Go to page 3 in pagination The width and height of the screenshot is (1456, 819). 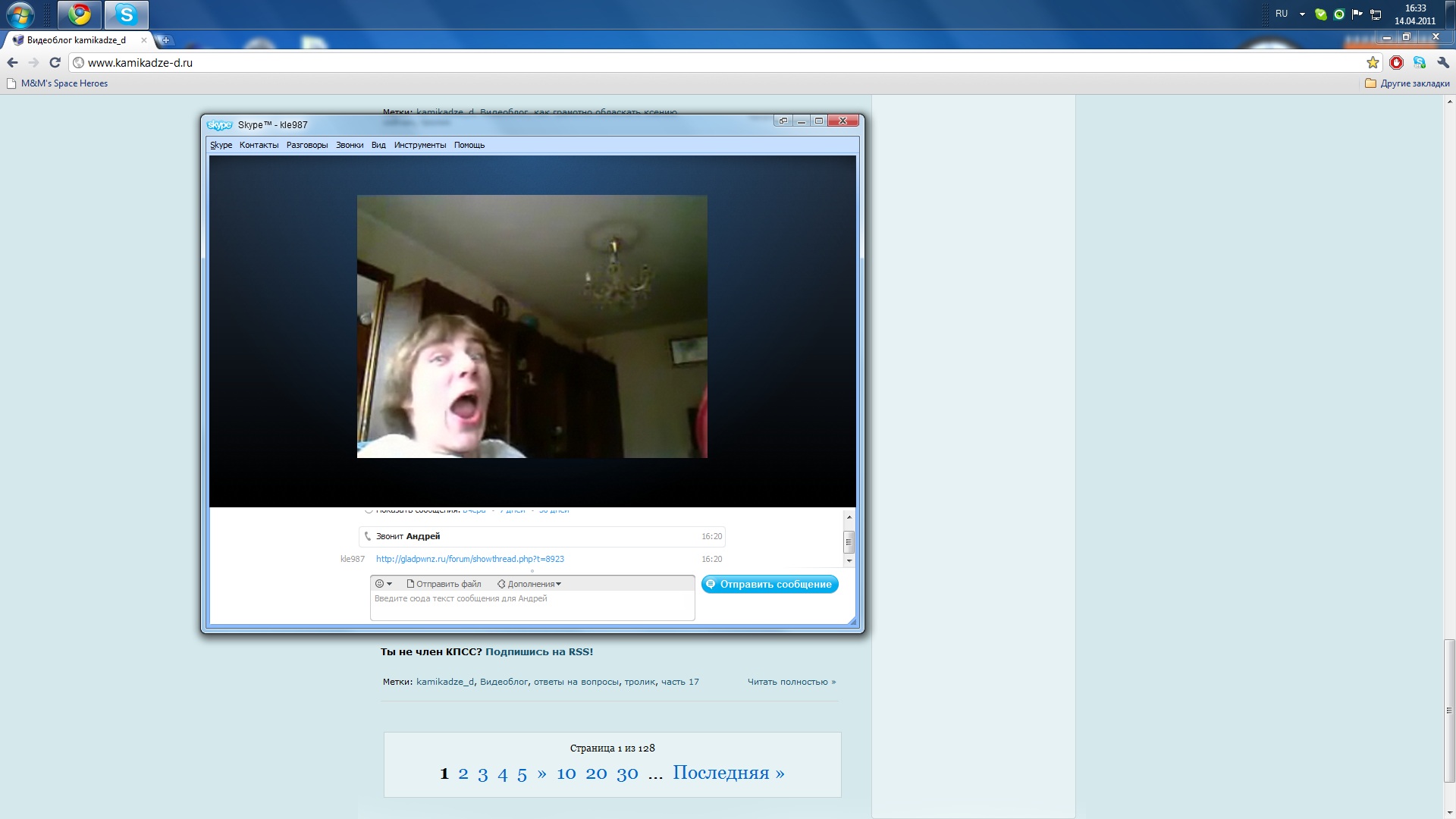pyautogui.click(x=483, y=773)
